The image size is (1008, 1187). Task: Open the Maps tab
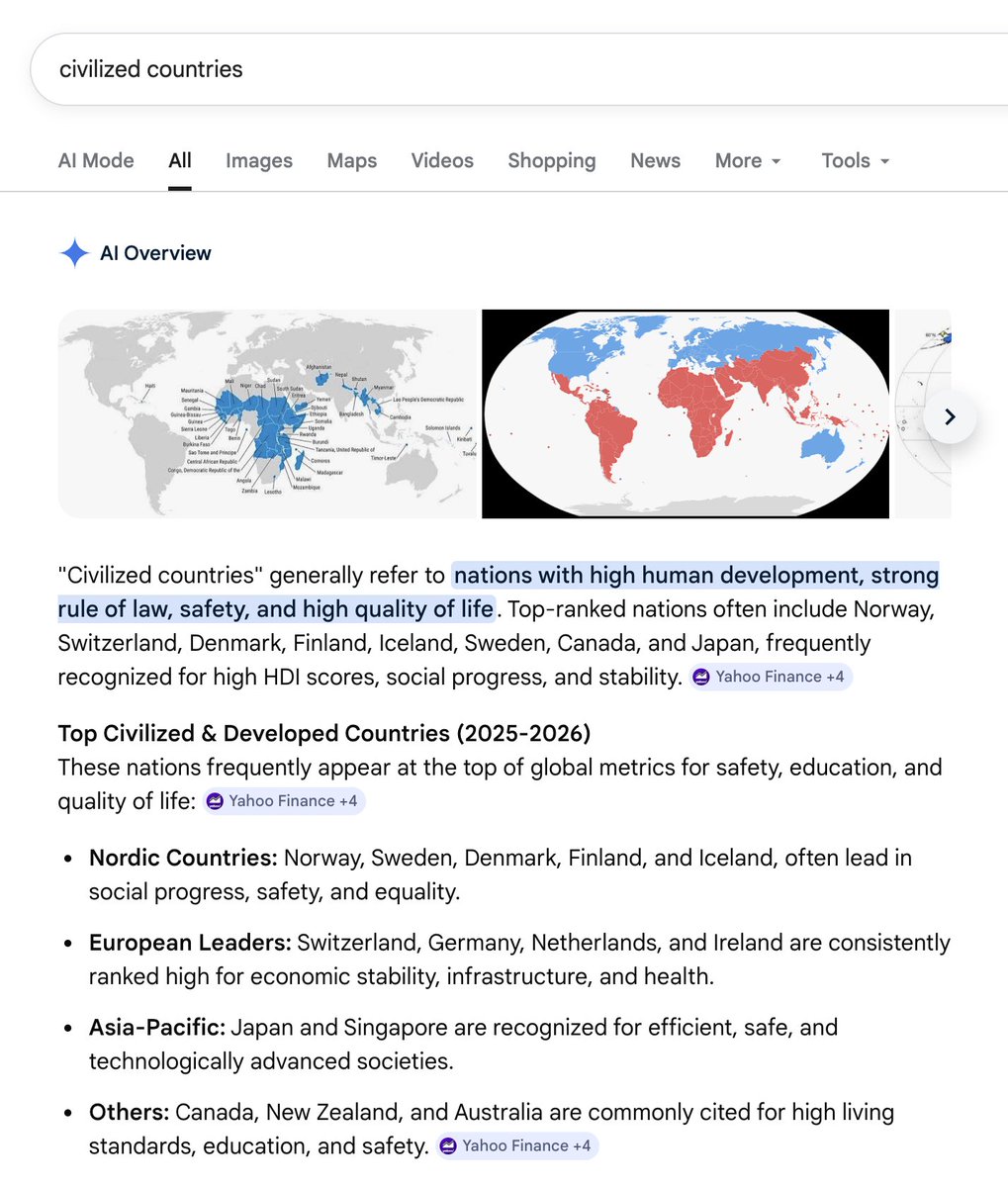tap(352, 161)
